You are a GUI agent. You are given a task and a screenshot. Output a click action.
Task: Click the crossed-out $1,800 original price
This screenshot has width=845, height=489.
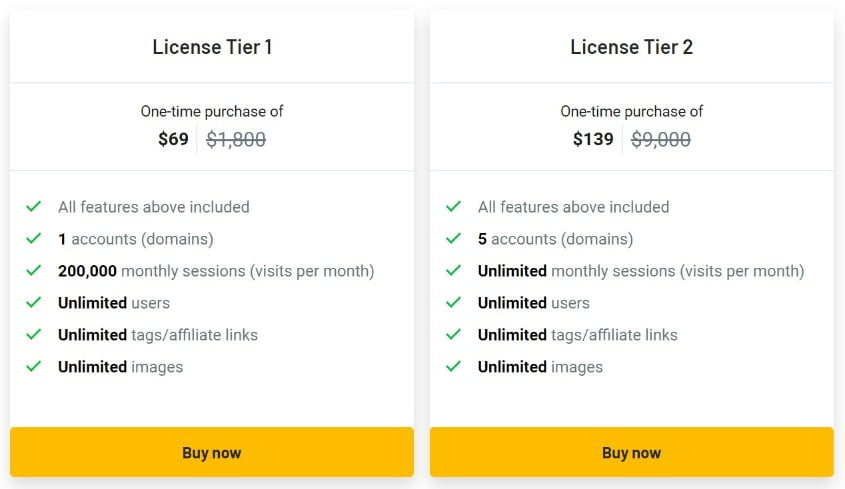click(x=236, y=140)
